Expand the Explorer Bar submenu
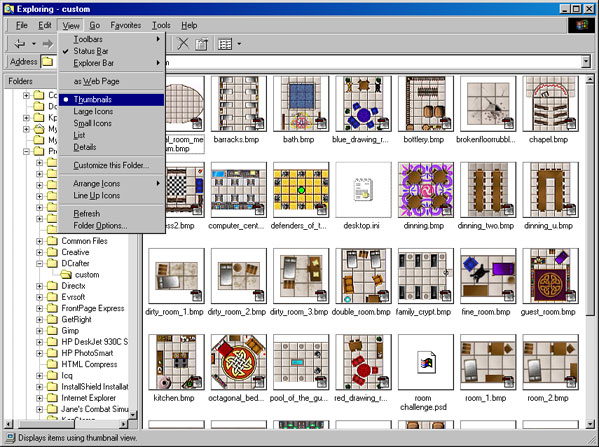Viewport: 599px width, 447px height. [112, 63]
